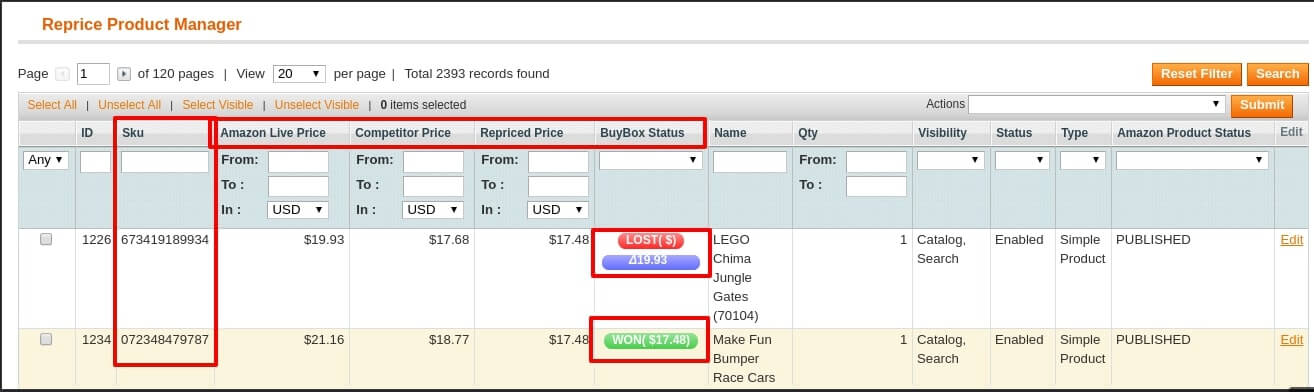Open the BuyBox Status filter dropdown

click(651, 160)
